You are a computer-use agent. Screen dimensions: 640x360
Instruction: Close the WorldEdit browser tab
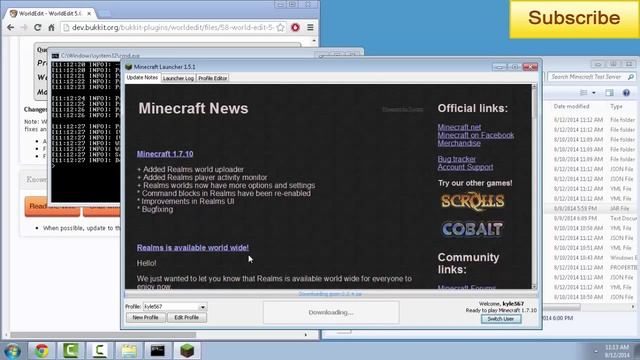tap(89, 13)
